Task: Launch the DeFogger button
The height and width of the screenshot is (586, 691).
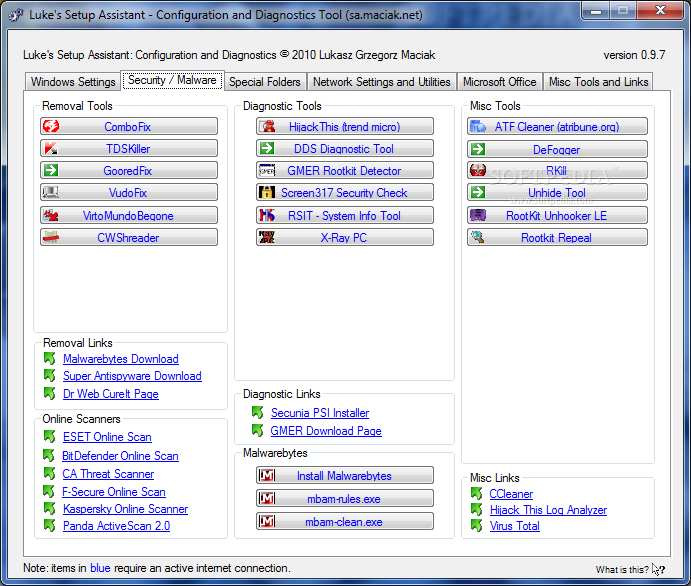Action: (x=557, y=149)
